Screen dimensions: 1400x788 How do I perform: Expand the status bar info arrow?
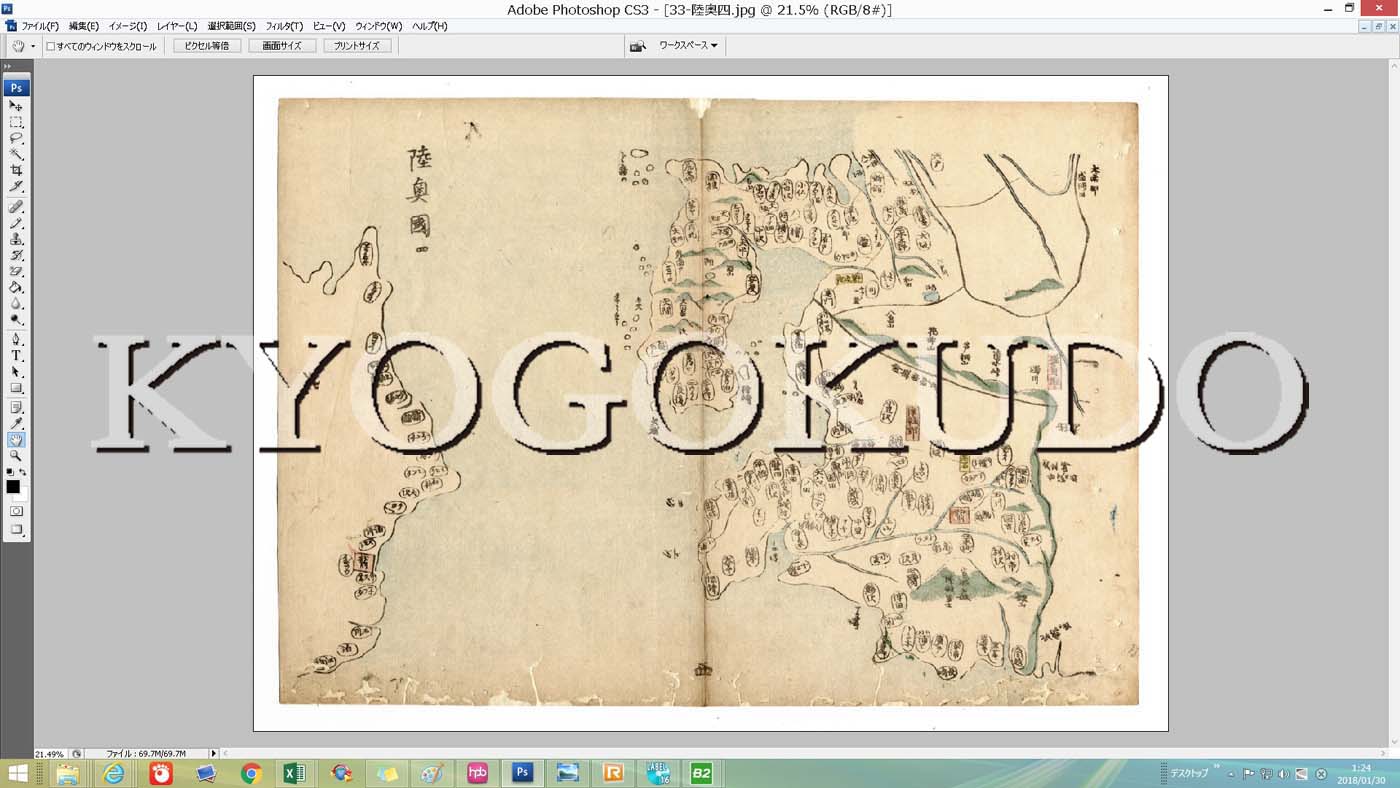coord(213,753)
